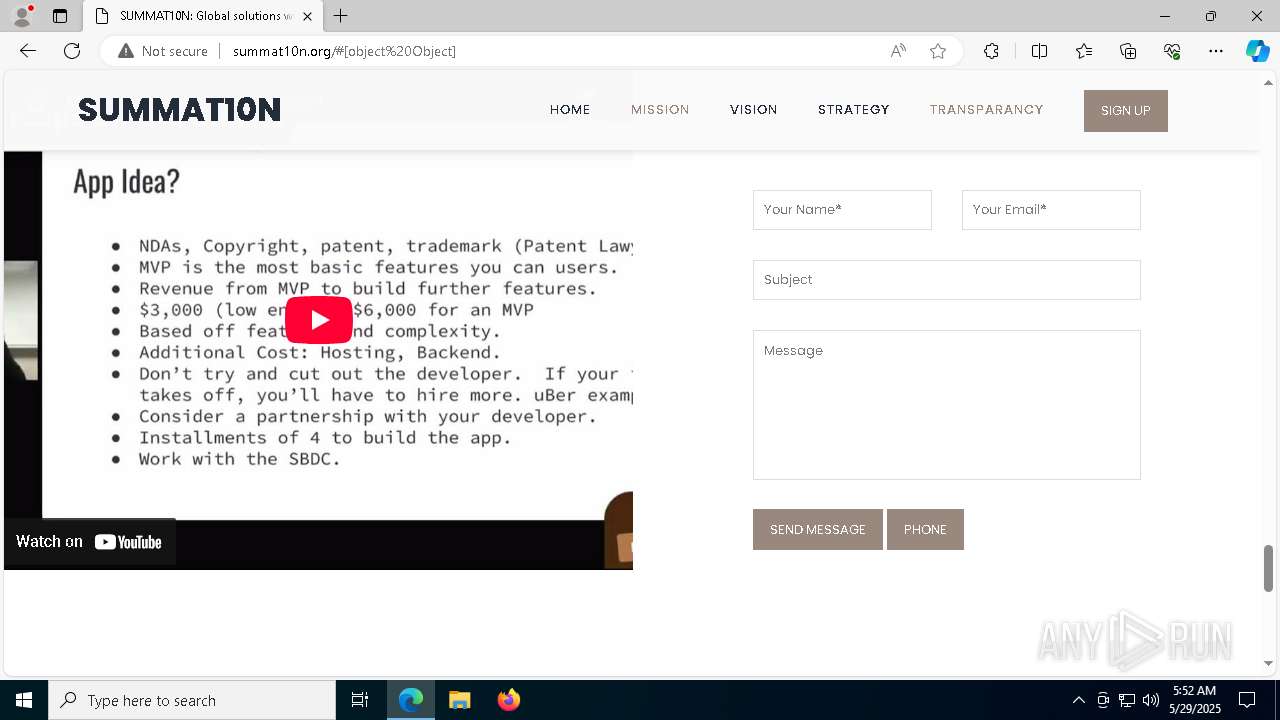This screenshot has width=1280, height=720.
Task: Go back to previous page
Action: pyautogui.click(x=28, y=51)
